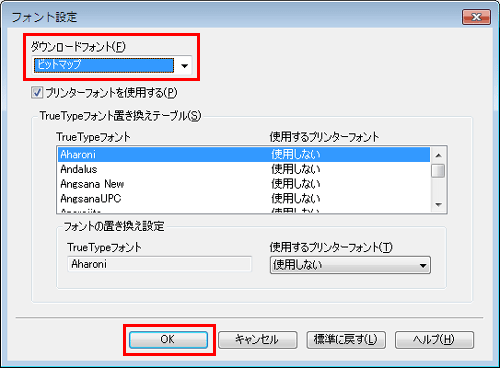This screenshot has width=500, height=368.
Task: Select Aharoni row in font table
Action: tap(244, 155)
